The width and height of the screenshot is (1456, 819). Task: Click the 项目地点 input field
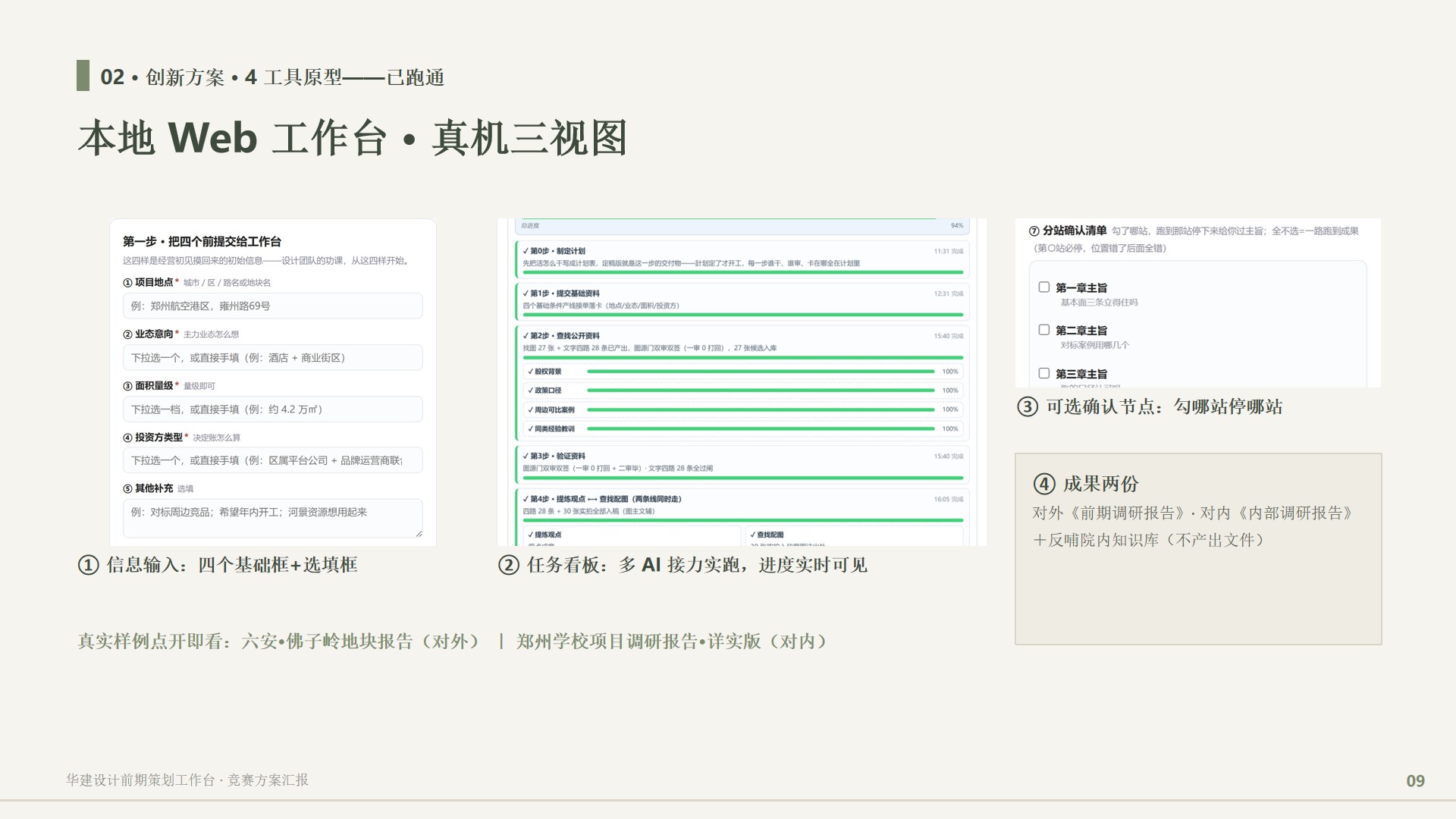(272, 306)
